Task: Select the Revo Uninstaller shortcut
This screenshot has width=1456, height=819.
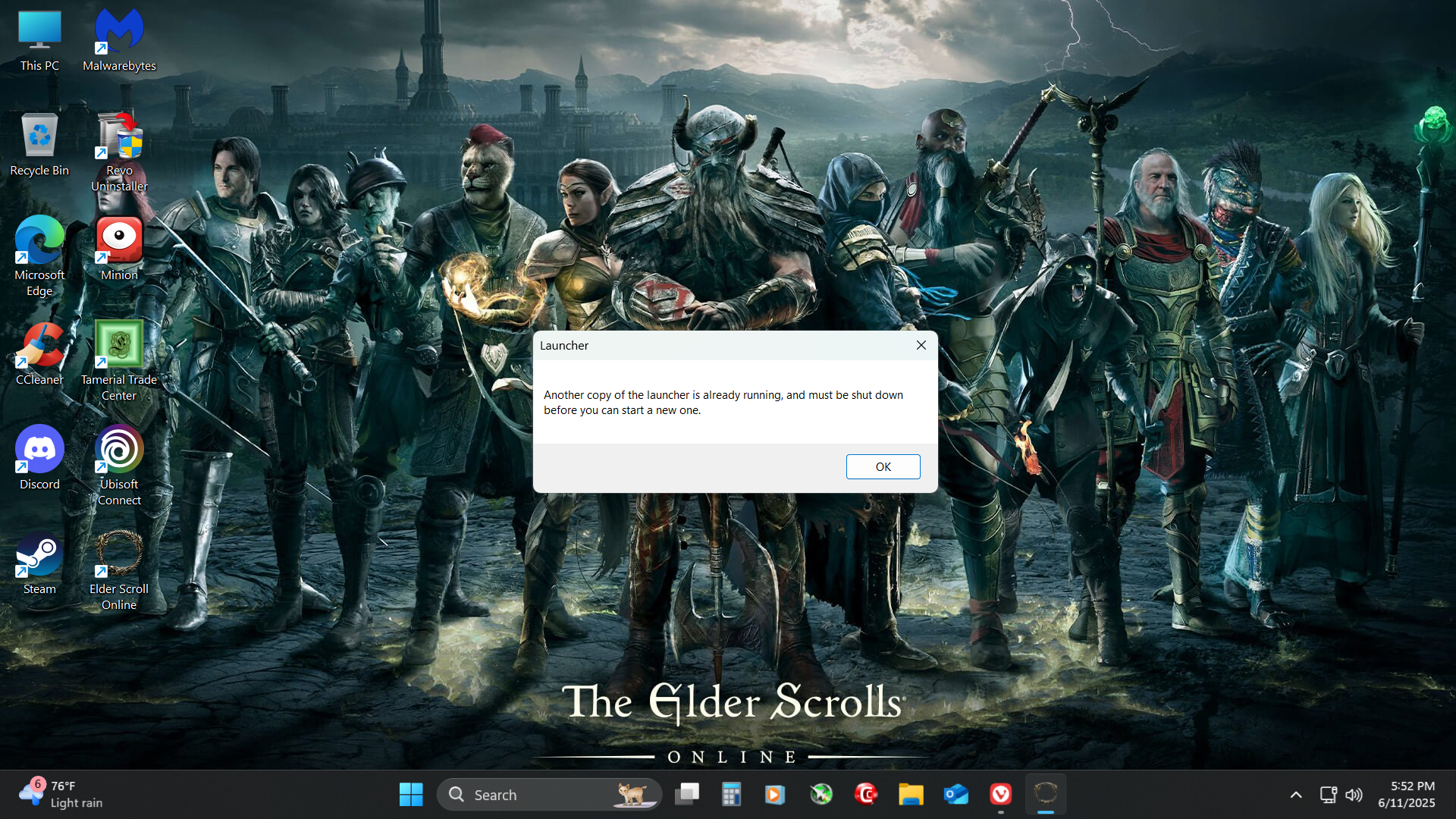Action: click(119, 152)
